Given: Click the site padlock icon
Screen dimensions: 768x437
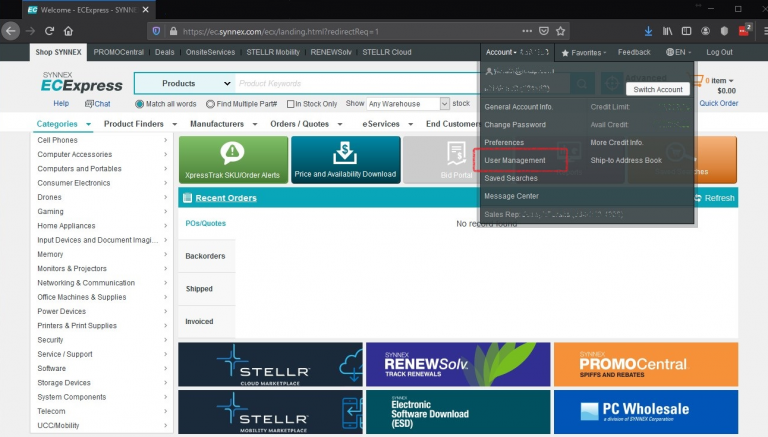Looking at the screenshot, I should pyautogui.click(x=173, y=31).
